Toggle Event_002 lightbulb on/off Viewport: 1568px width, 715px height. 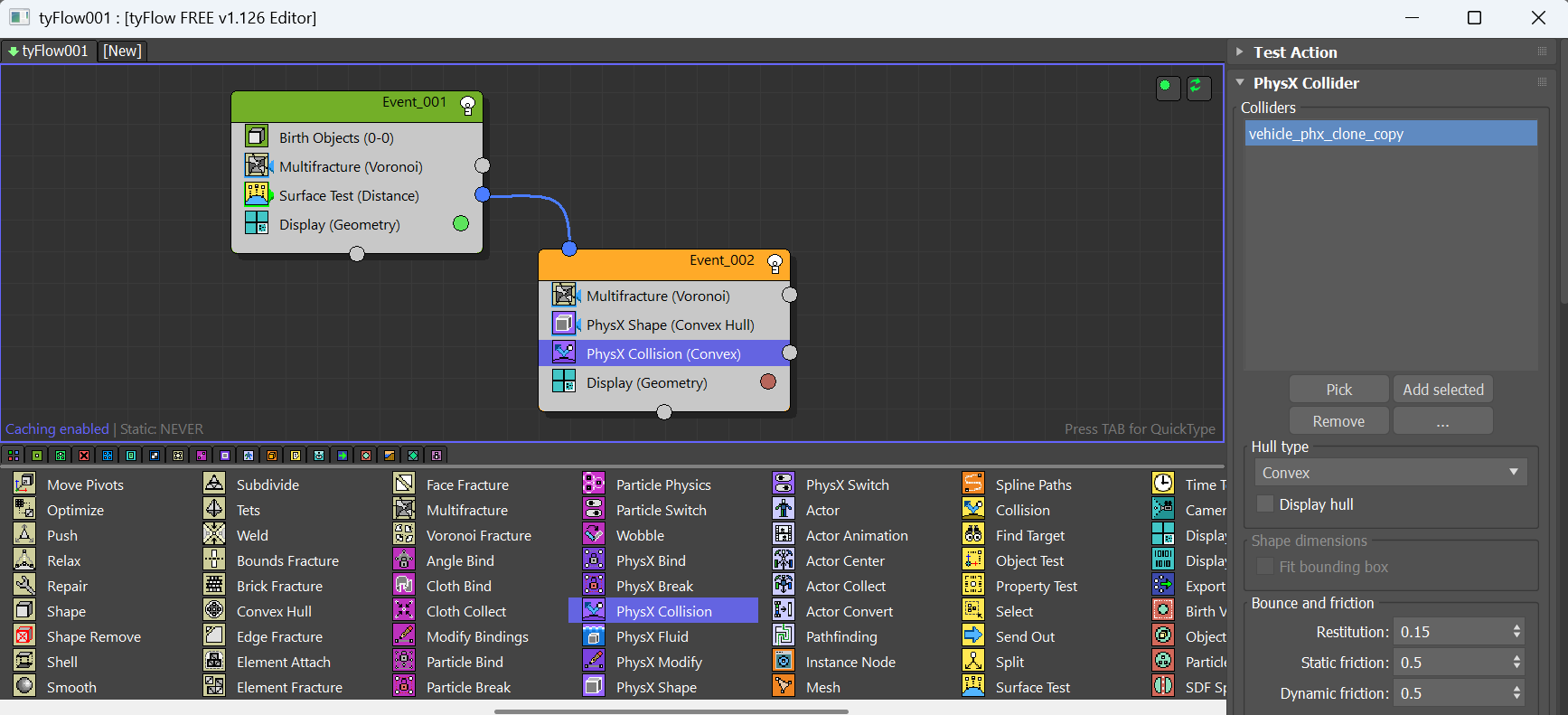click(x=775, y=263)
